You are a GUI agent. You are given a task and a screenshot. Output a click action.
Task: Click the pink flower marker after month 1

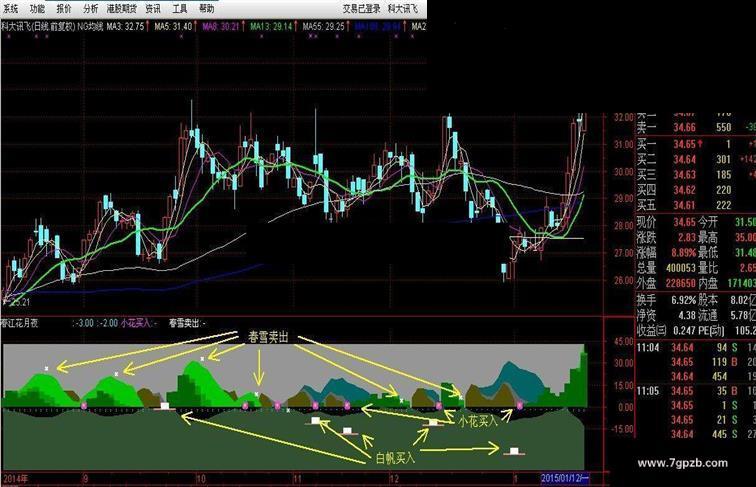point(520,406)
